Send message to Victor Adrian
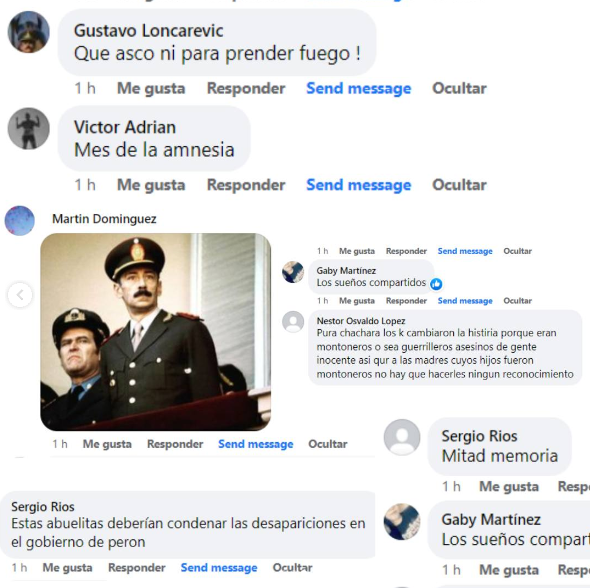 [359, 185]
